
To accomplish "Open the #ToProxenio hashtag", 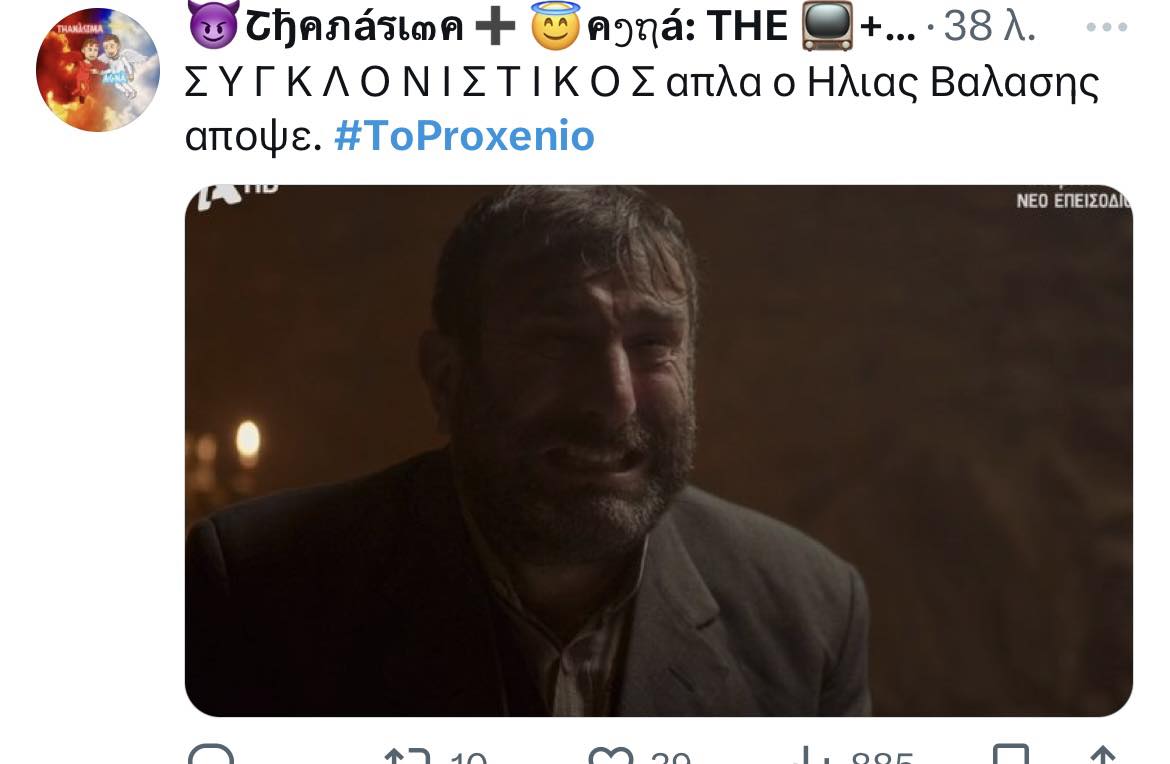I will (464, 136).
